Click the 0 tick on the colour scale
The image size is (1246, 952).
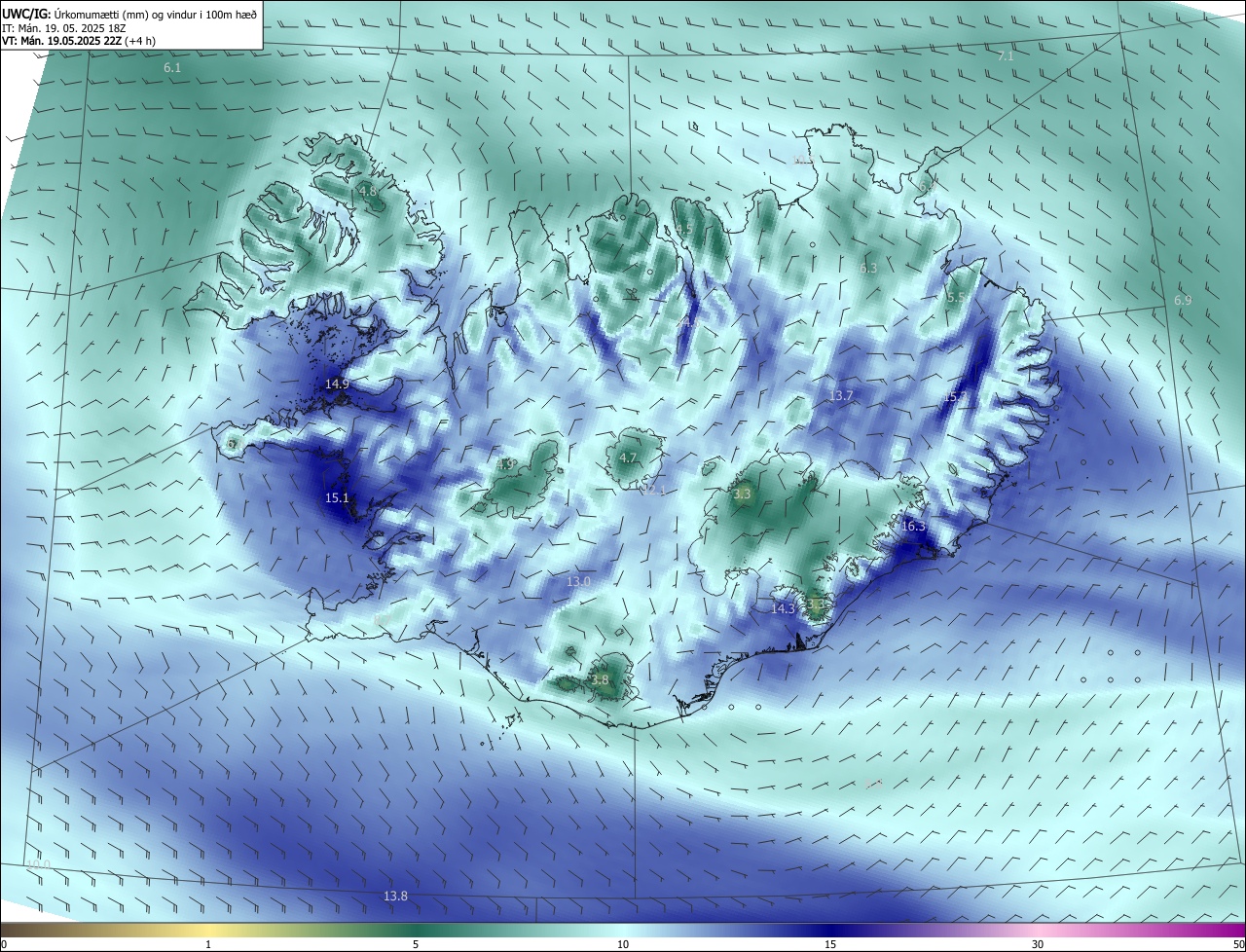(x=3, y=945)
